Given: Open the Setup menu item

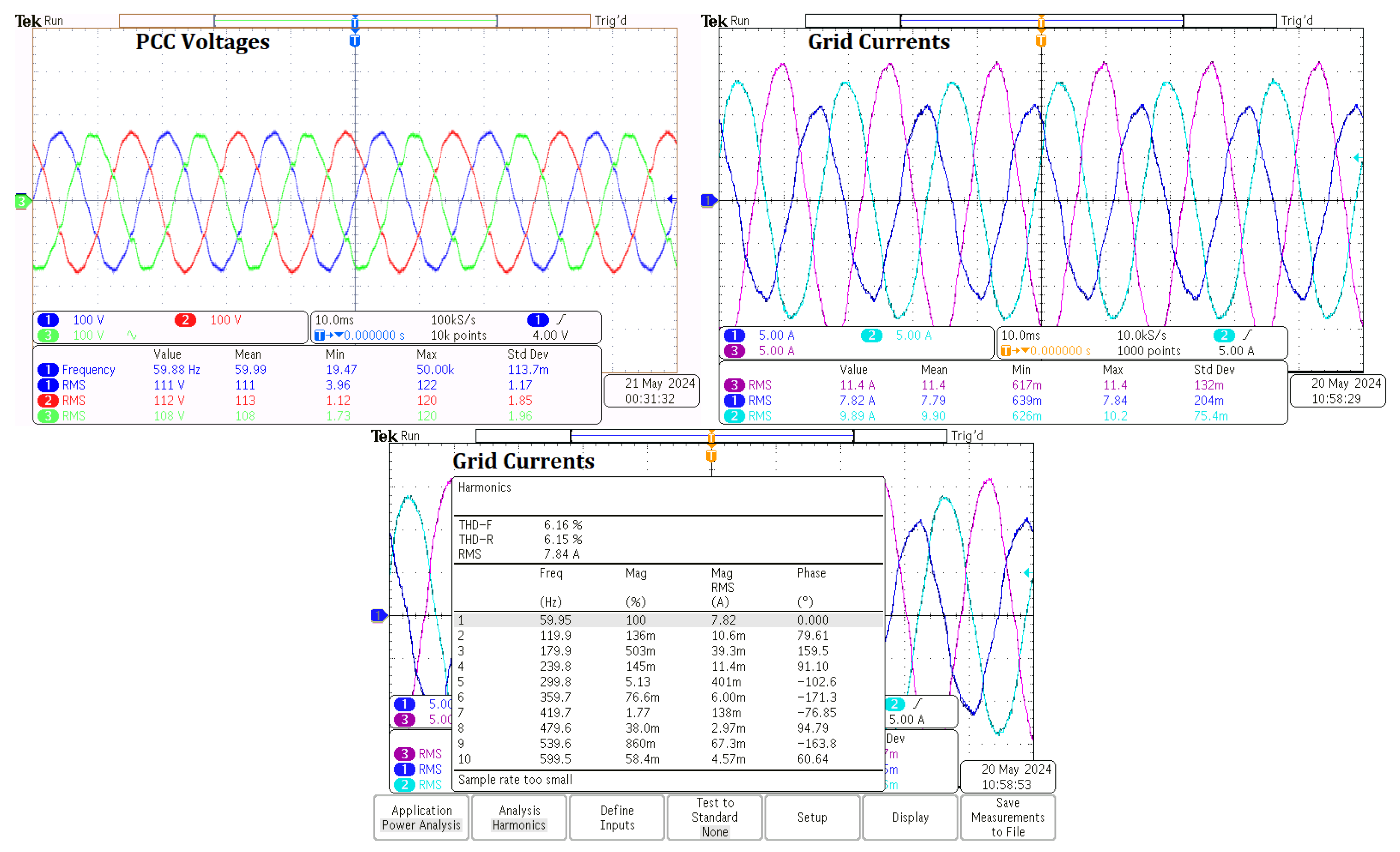Looking at the screenshot, I should click(x=812, y=817).
